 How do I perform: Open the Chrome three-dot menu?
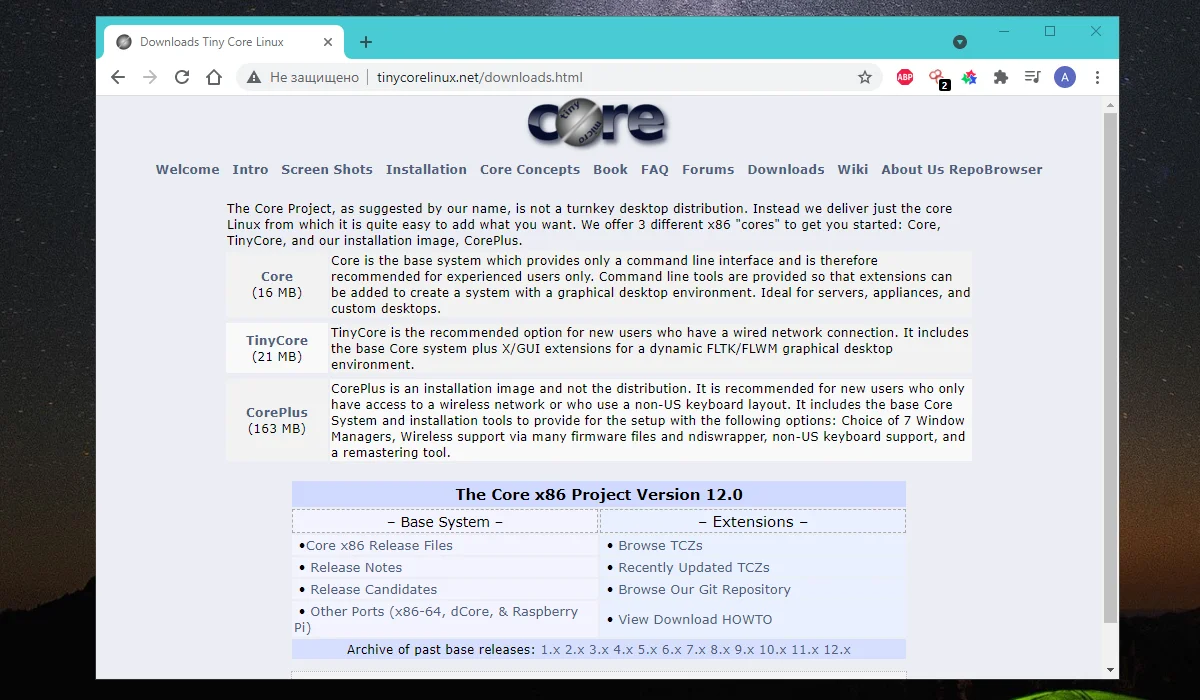1098,77
